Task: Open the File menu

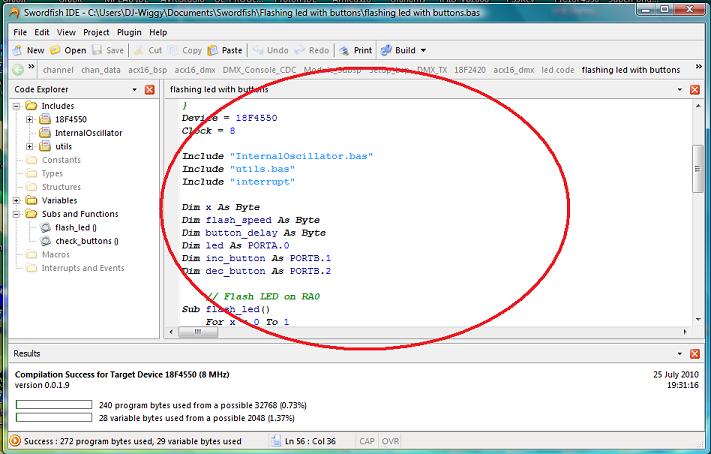Action: pos(20,32)
